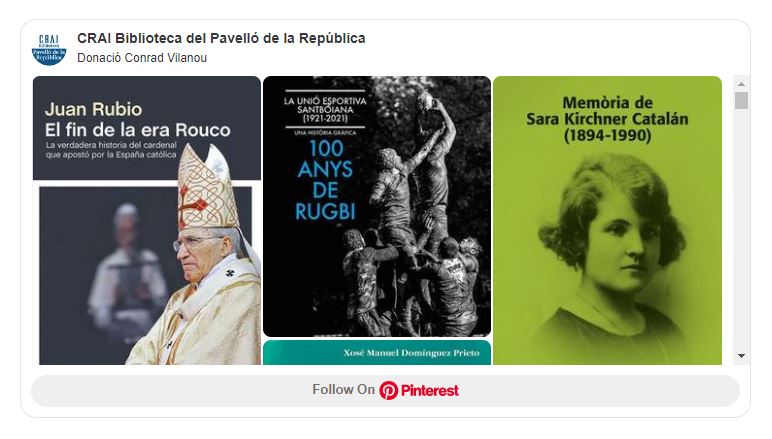The height and width of the screenshot is (439, 772).
Task: Click the up arrow of the pin scrollbar
Action: [x=741, y=84]
